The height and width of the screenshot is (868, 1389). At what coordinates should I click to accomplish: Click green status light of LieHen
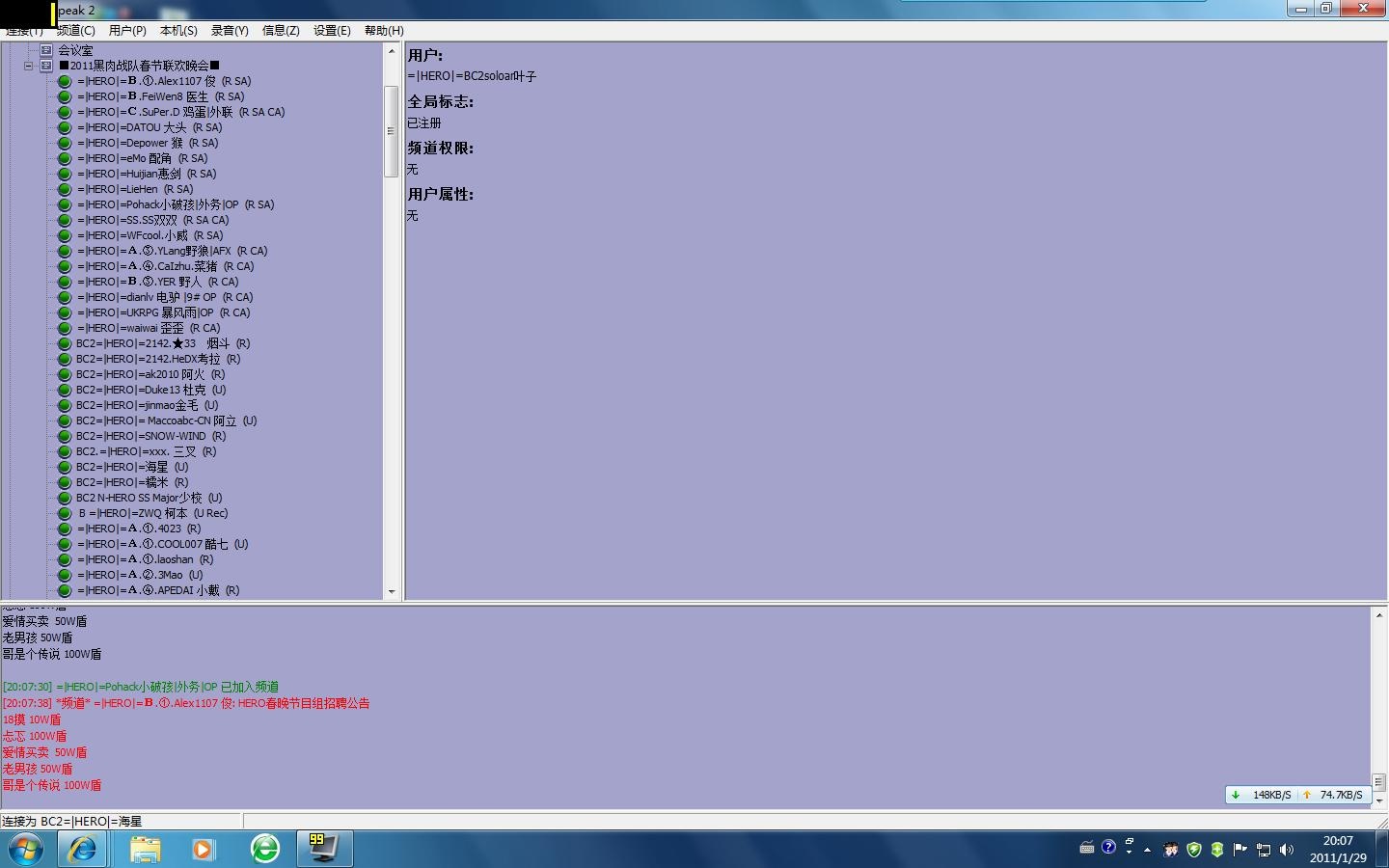coord(65,189)
